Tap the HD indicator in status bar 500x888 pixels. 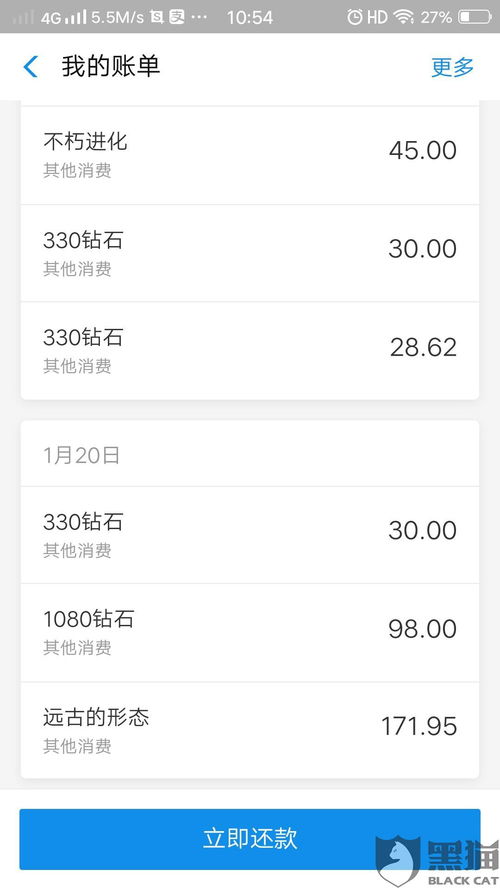[x=377, y=17]
